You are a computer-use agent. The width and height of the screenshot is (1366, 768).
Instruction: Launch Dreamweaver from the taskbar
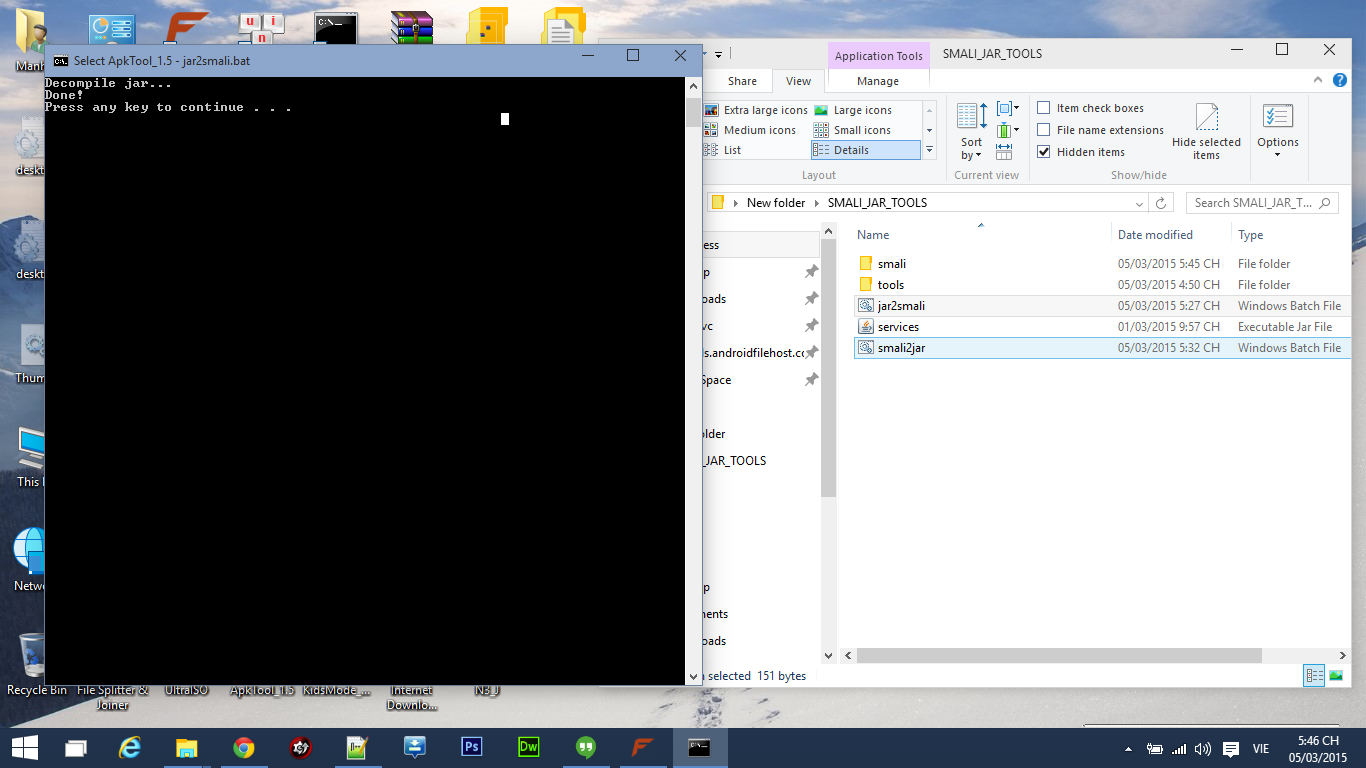click(x=529, y=747)
